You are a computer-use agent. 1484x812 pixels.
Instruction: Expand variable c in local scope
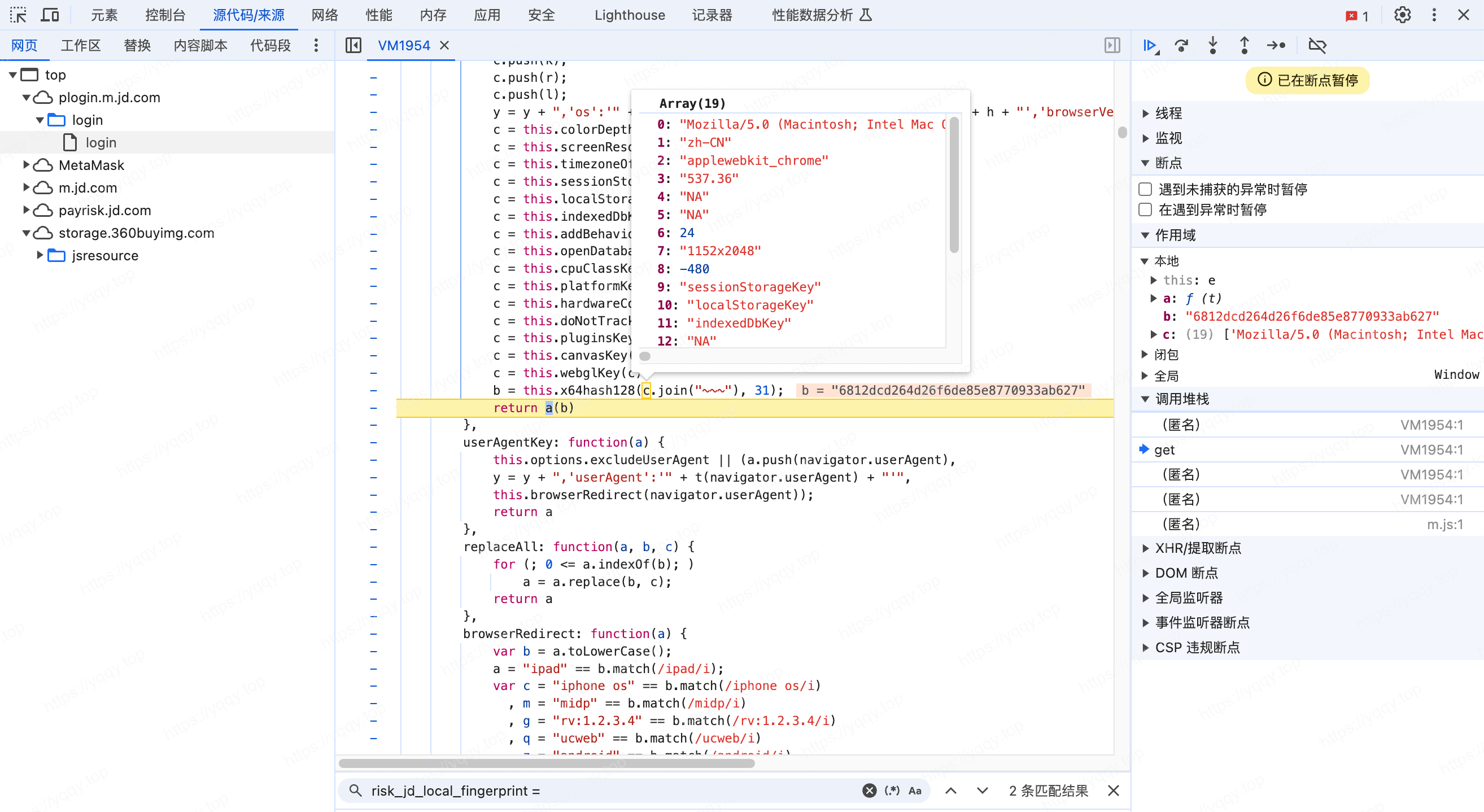1154,334
